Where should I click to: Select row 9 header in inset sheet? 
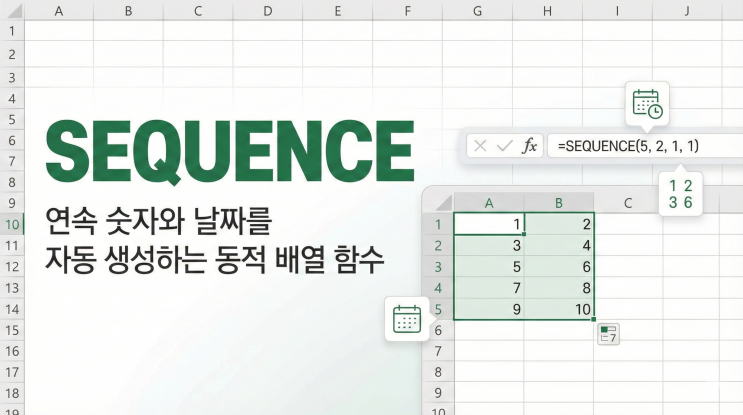pyautogui.click(x=438, y=393)
